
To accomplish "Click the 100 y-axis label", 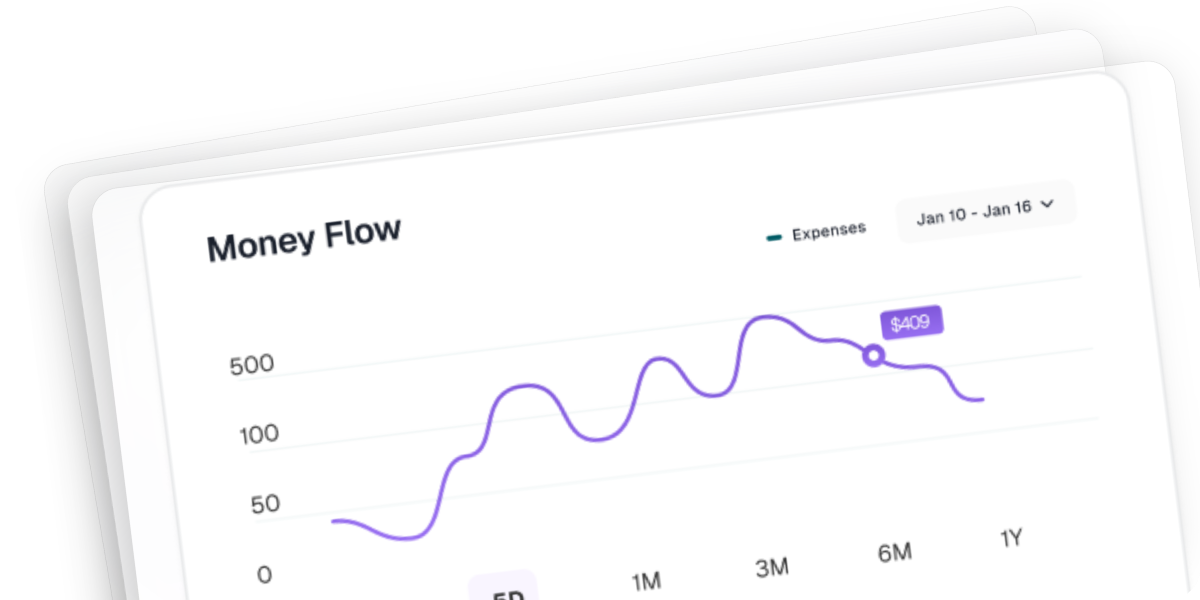I will pyautogui.click(x=259, y=435).
